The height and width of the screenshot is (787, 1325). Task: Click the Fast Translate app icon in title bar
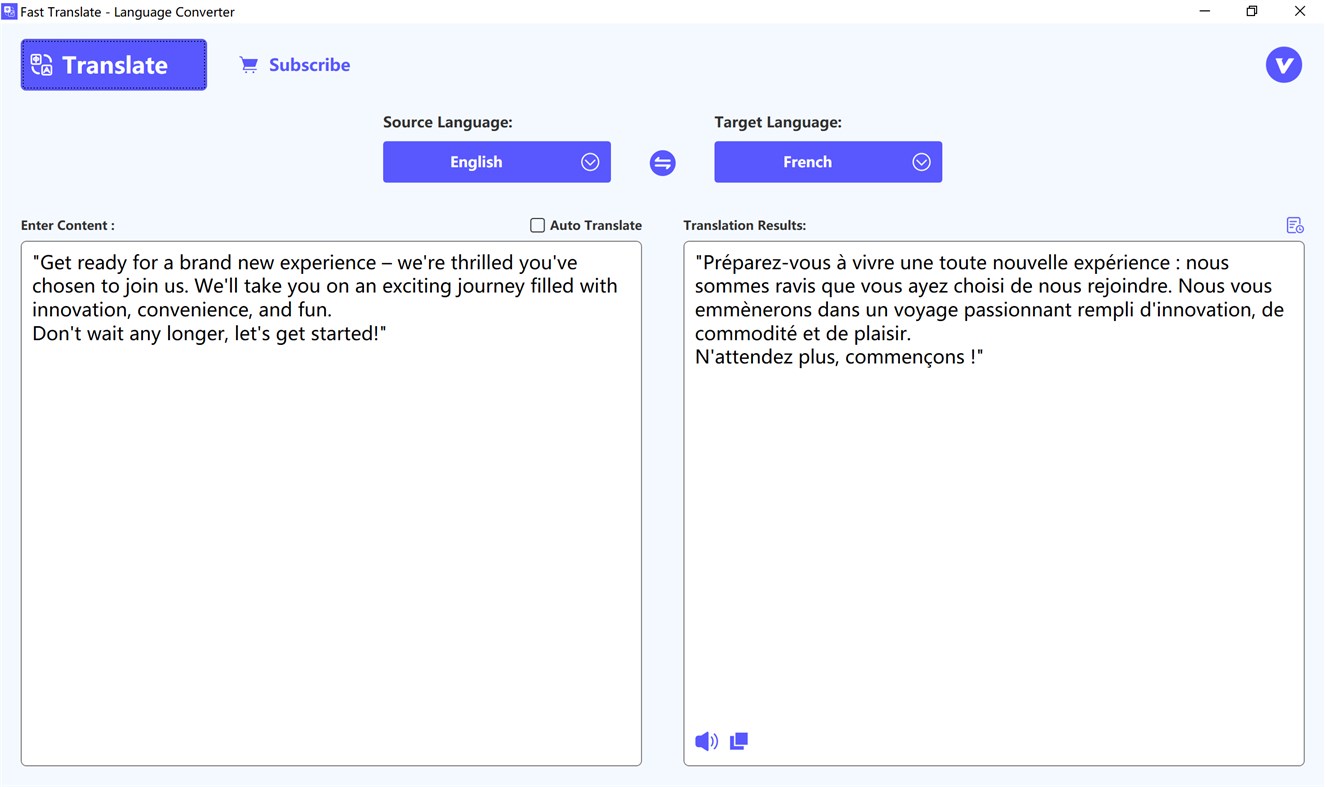pyautogui.click(x=11, y=11)
